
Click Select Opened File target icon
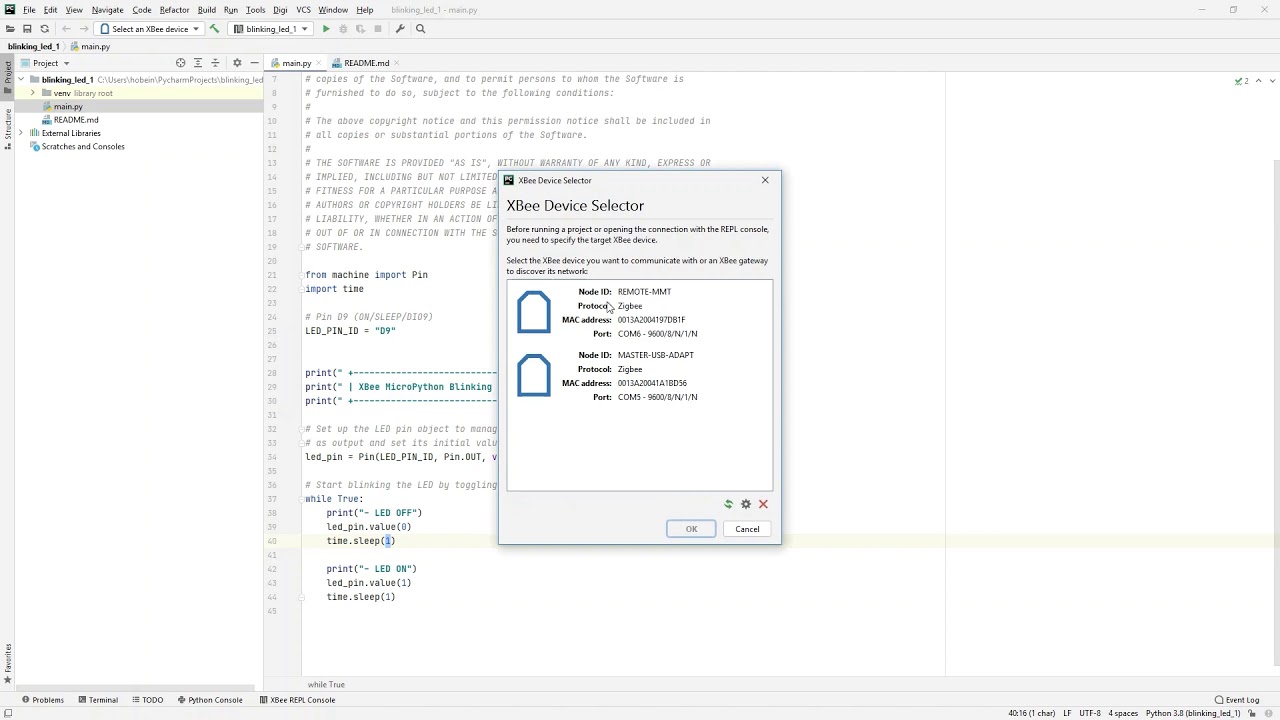pyautogui.click(x=180, y=63)
